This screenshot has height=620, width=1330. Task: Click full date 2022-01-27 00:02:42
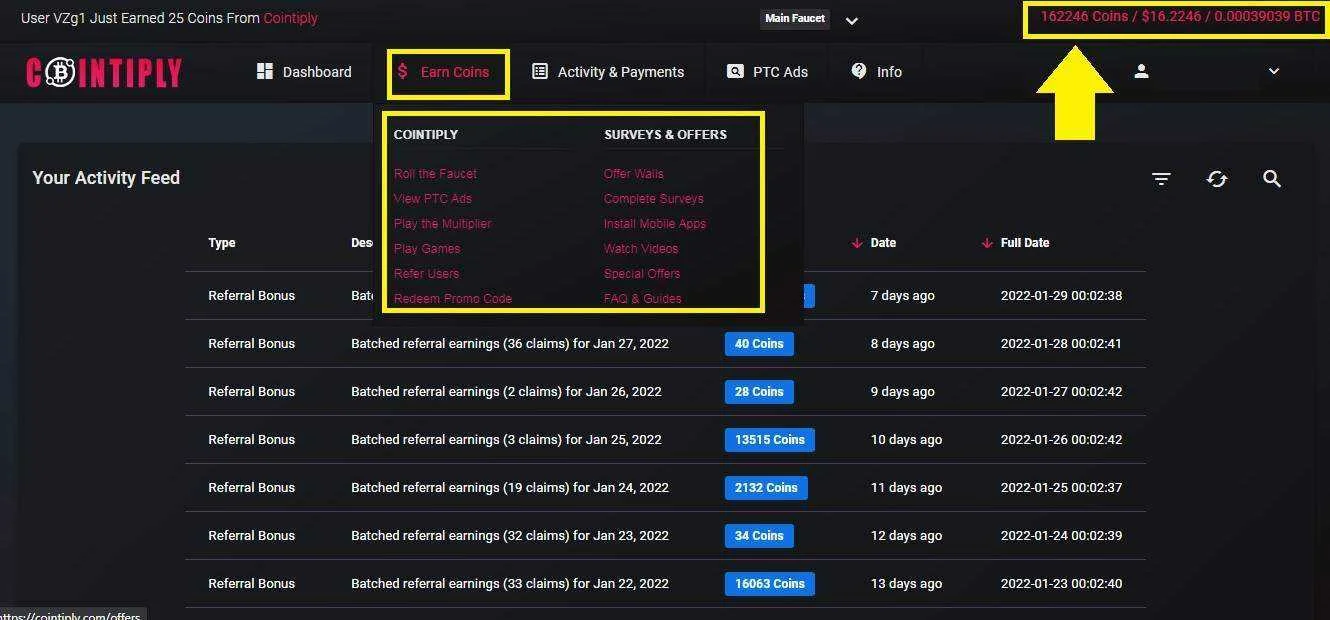1061,392
